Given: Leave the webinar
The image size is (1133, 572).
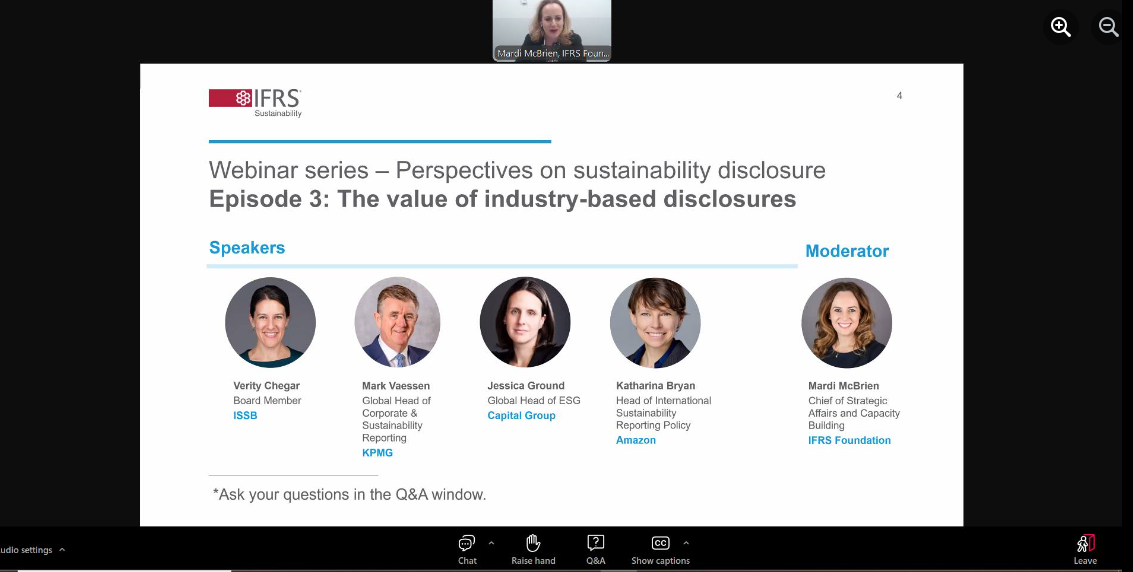Looking at the screenshot, I should click(1085, 550).
